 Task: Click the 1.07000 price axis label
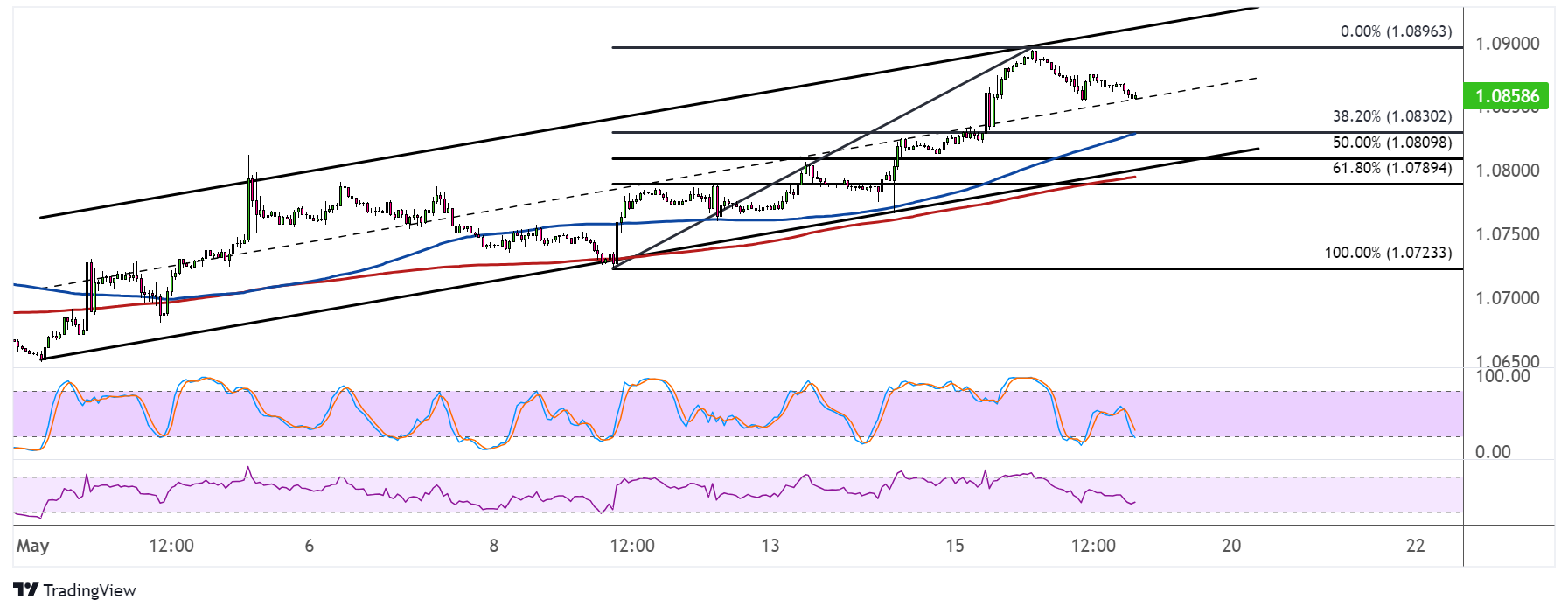point(1507,298)
